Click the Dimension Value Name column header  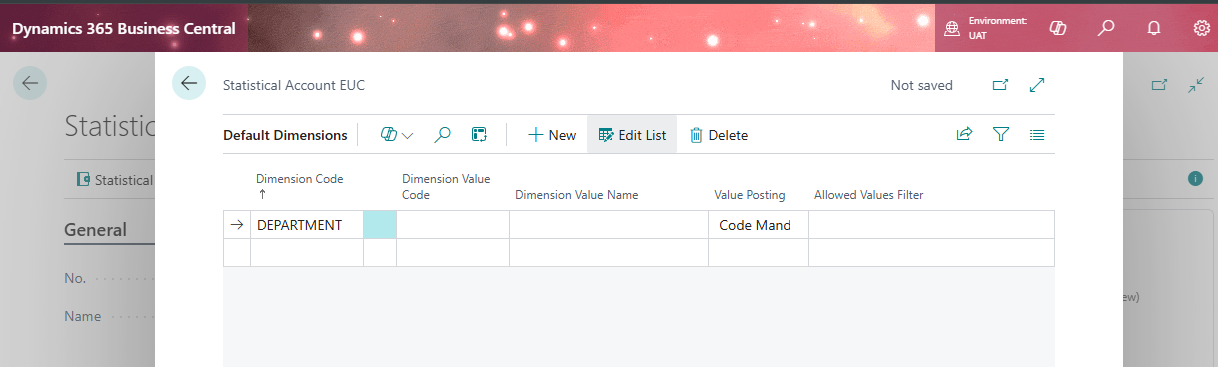point(576,195)
